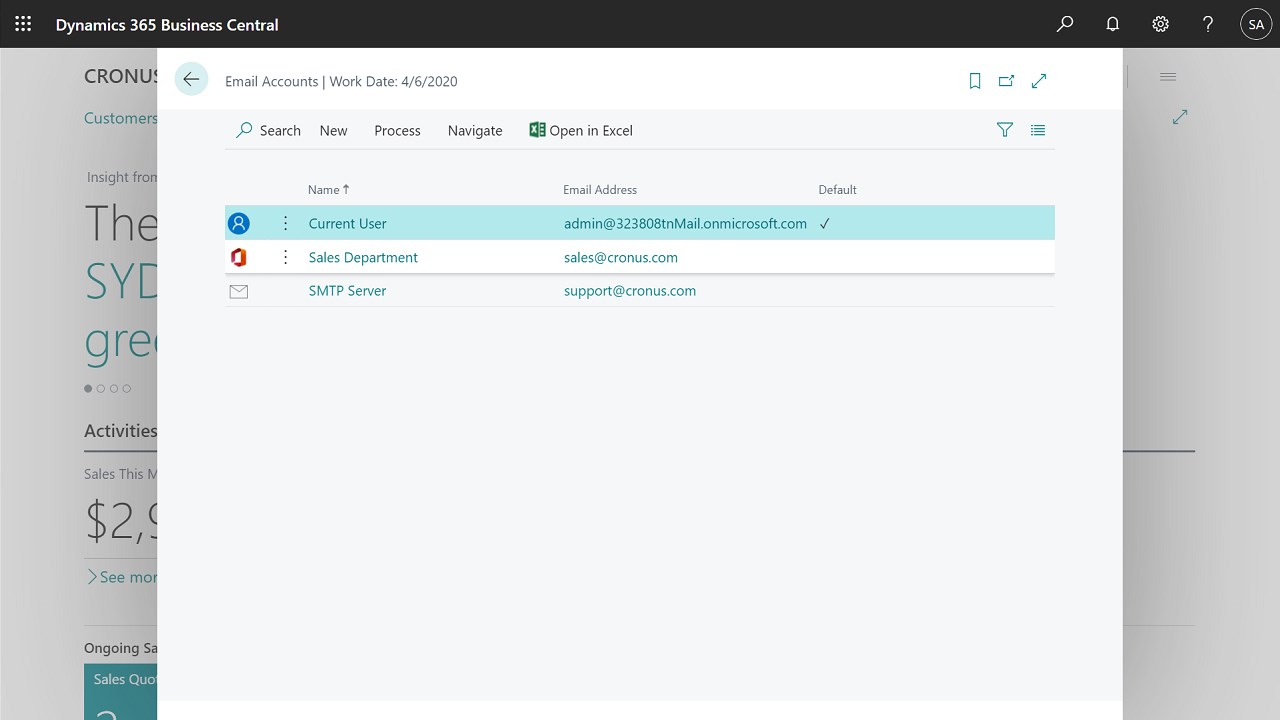Open the Current User account link
This screenshot has width=1280, height=720.
(x=347, y=223)
